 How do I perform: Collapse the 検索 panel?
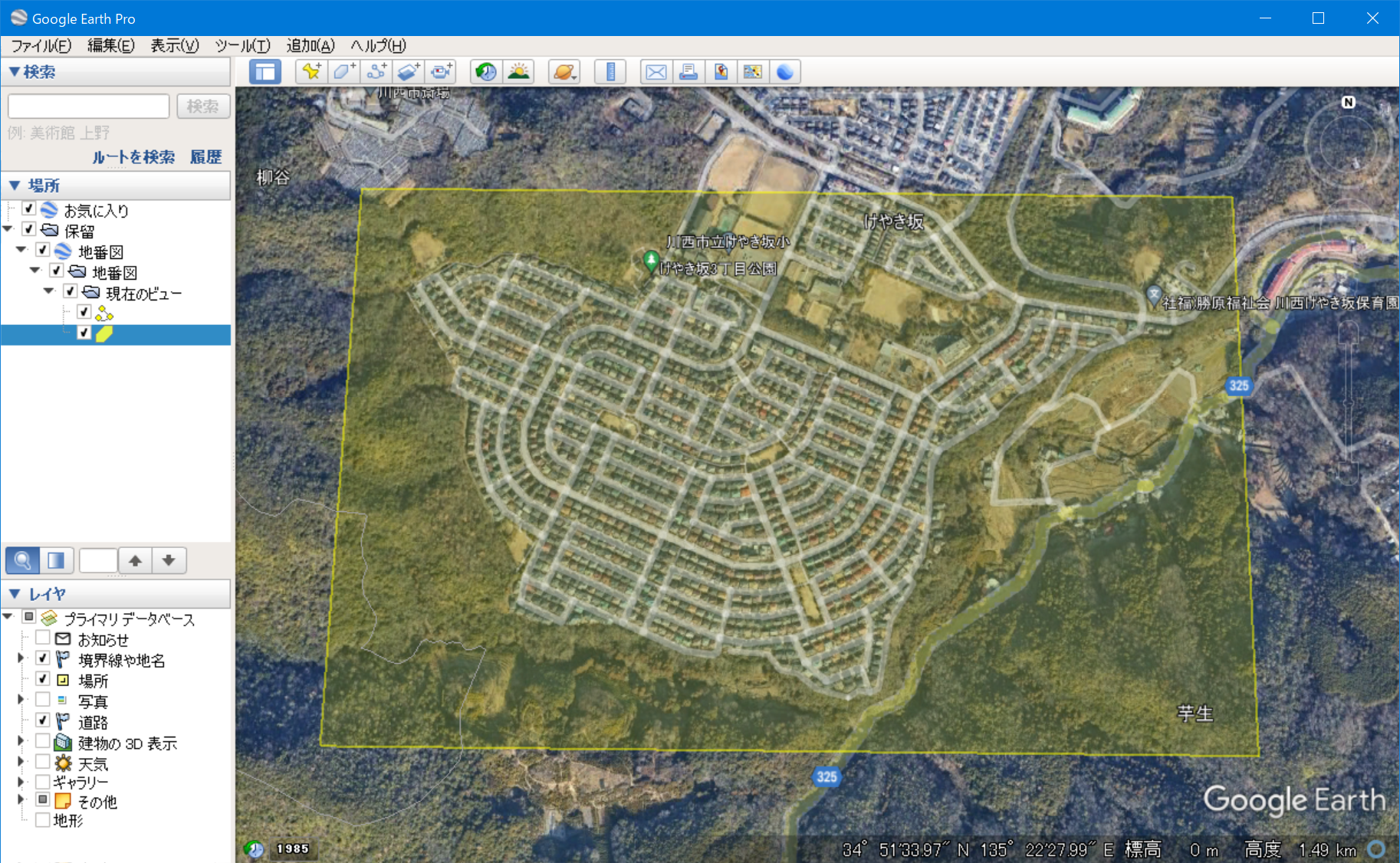tap(14, 72)
